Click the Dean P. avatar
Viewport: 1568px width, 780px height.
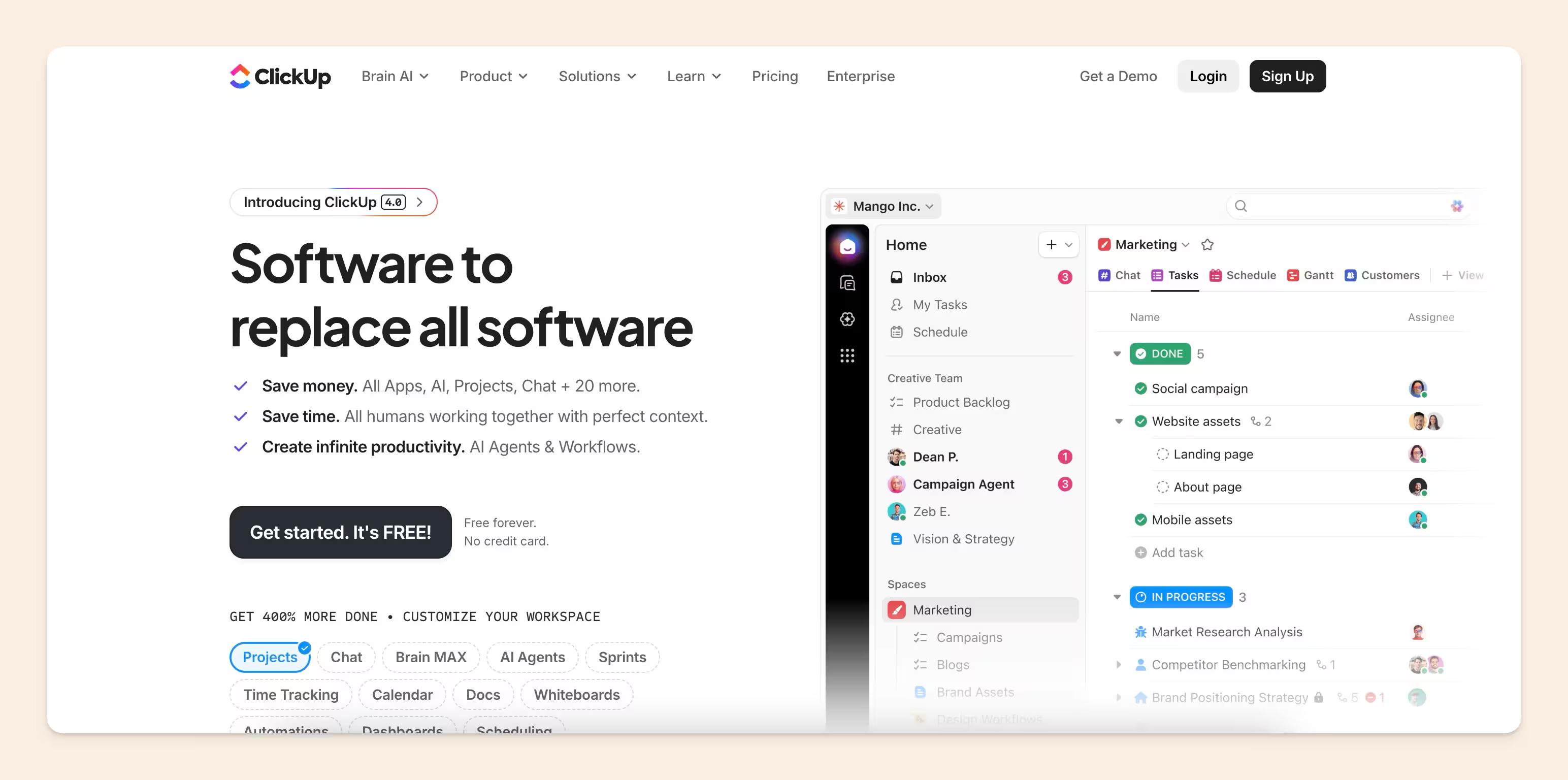click(897, 457)
